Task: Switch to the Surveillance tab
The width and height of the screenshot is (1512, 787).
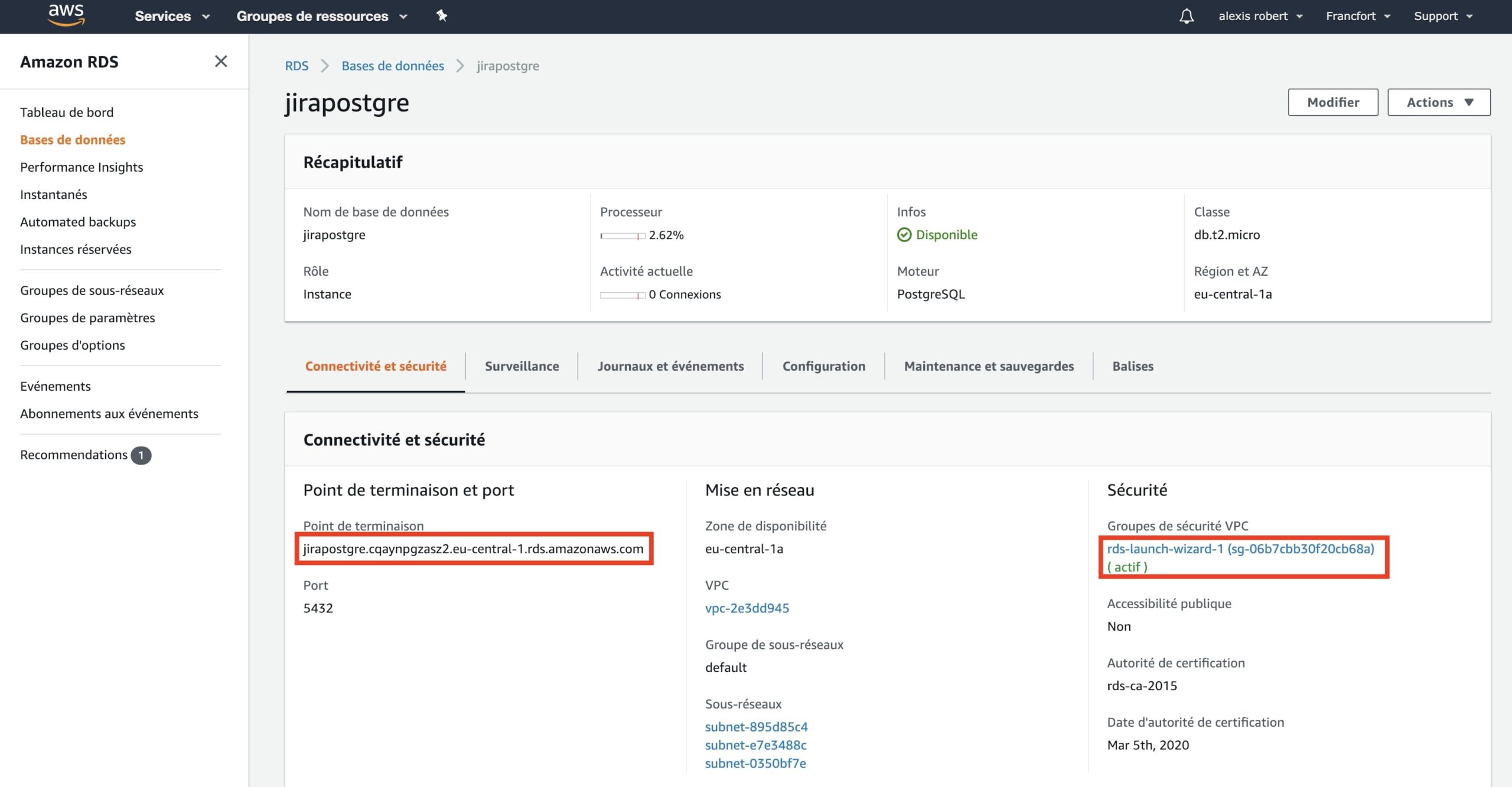Action: coord(522,366)
